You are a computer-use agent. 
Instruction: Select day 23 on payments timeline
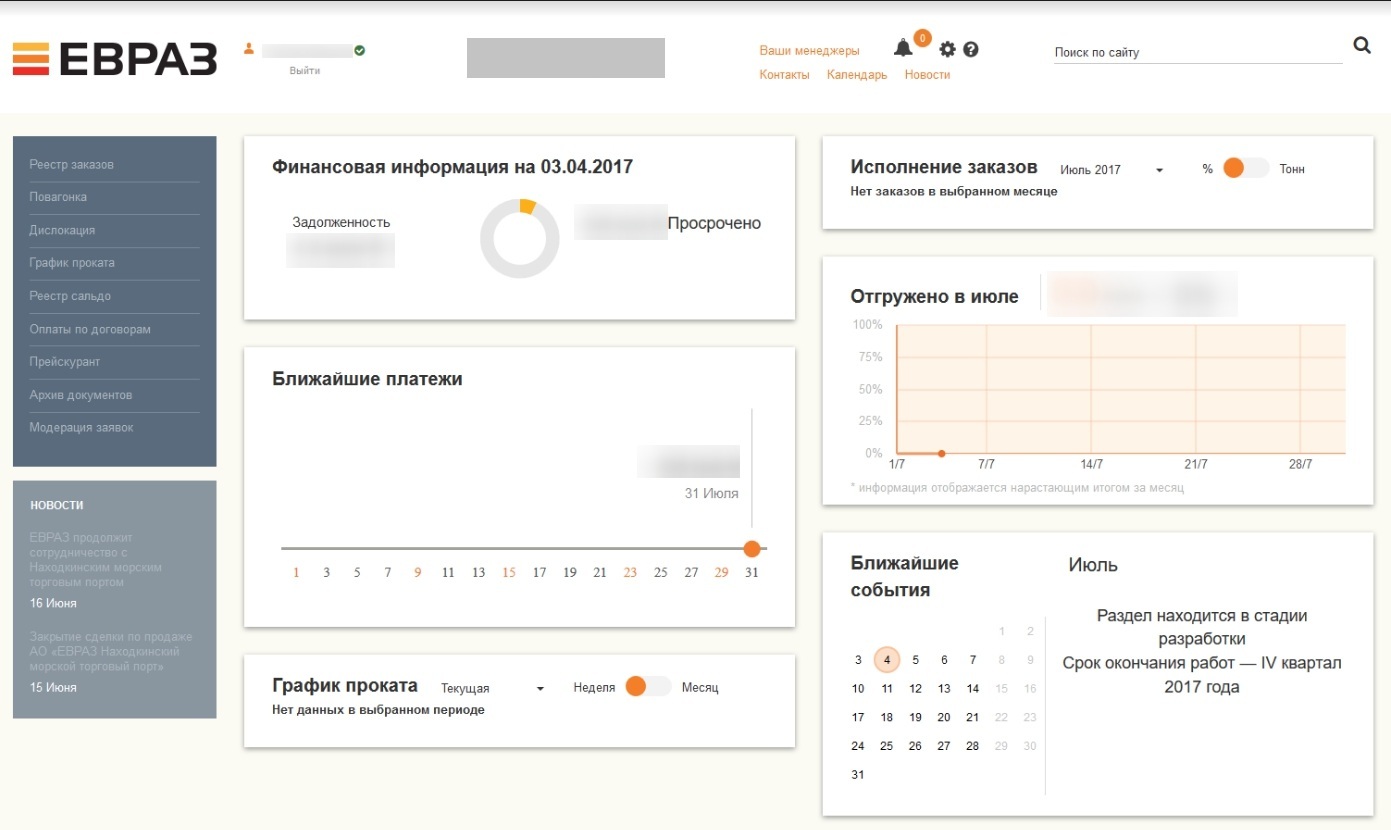(x=630, y=573)
